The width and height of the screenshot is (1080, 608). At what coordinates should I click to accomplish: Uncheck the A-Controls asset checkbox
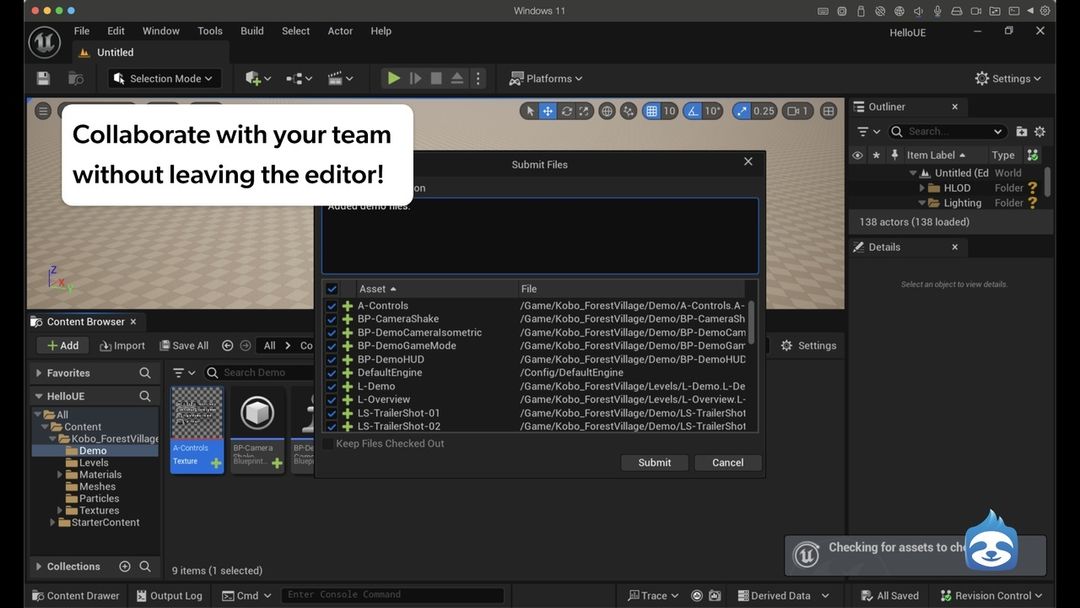[331, 306]
